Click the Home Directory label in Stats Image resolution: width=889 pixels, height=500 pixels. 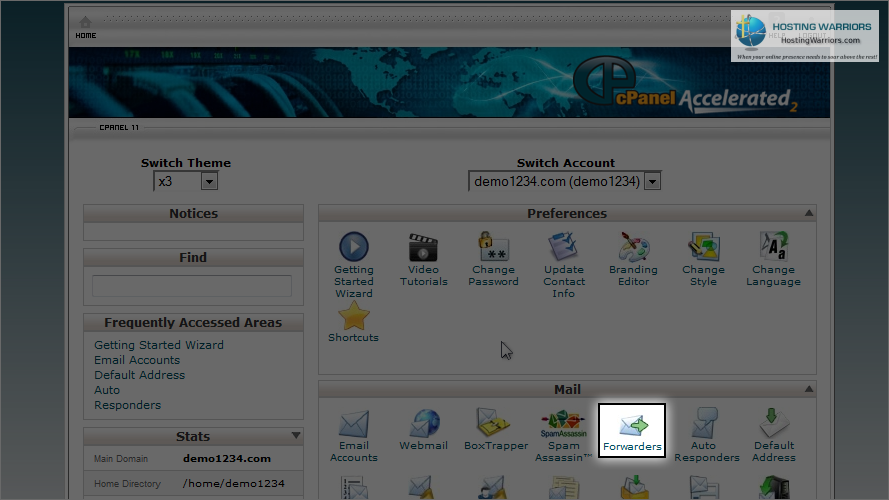(128, 484)
